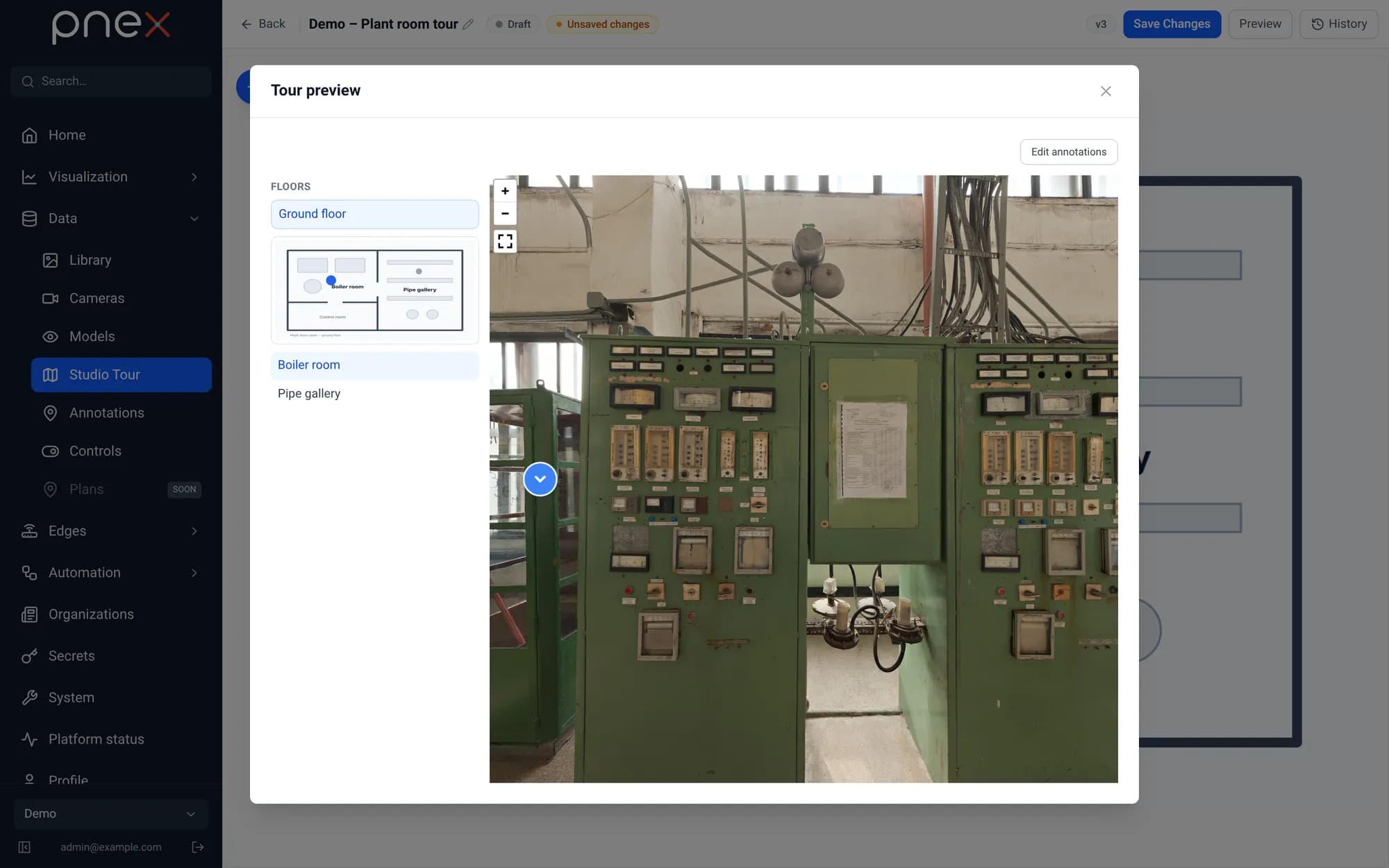The height and width of the screenshot is (868, 1389).
Task: Click the logout icon
Action: [197, 847]
